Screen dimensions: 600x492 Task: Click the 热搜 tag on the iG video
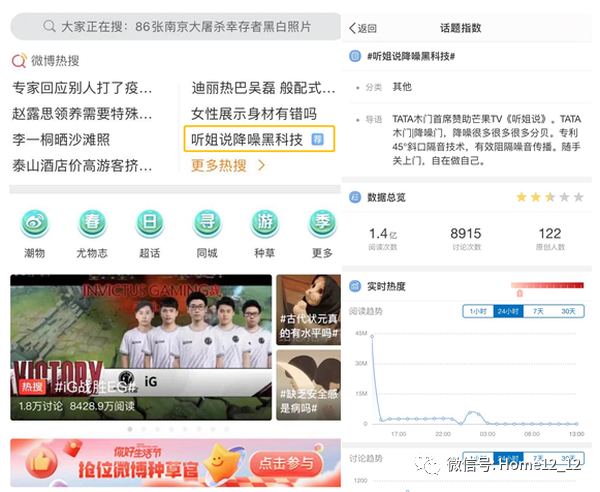[32, 387]
